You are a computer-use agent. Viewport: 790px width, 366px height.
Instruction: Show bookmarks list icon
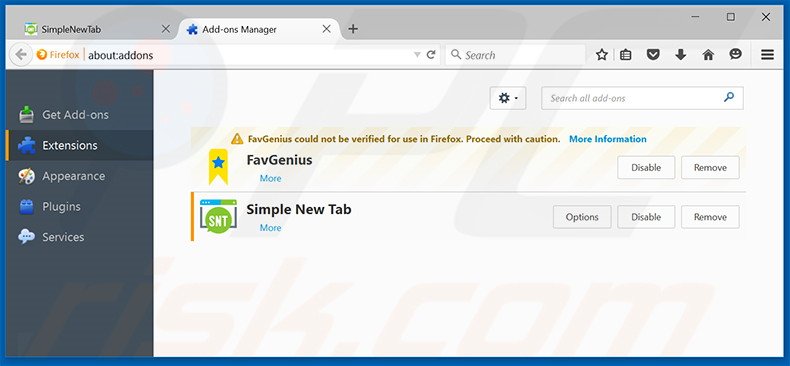625,54
